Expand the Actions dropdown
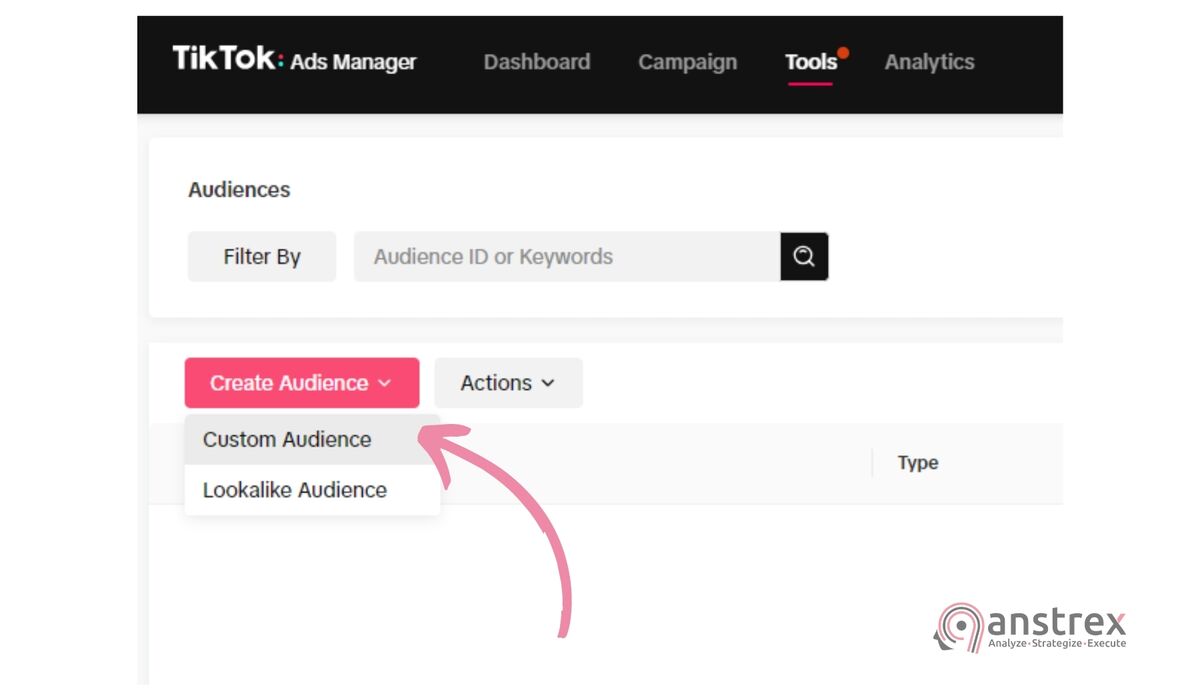 [x=508, y=382]
